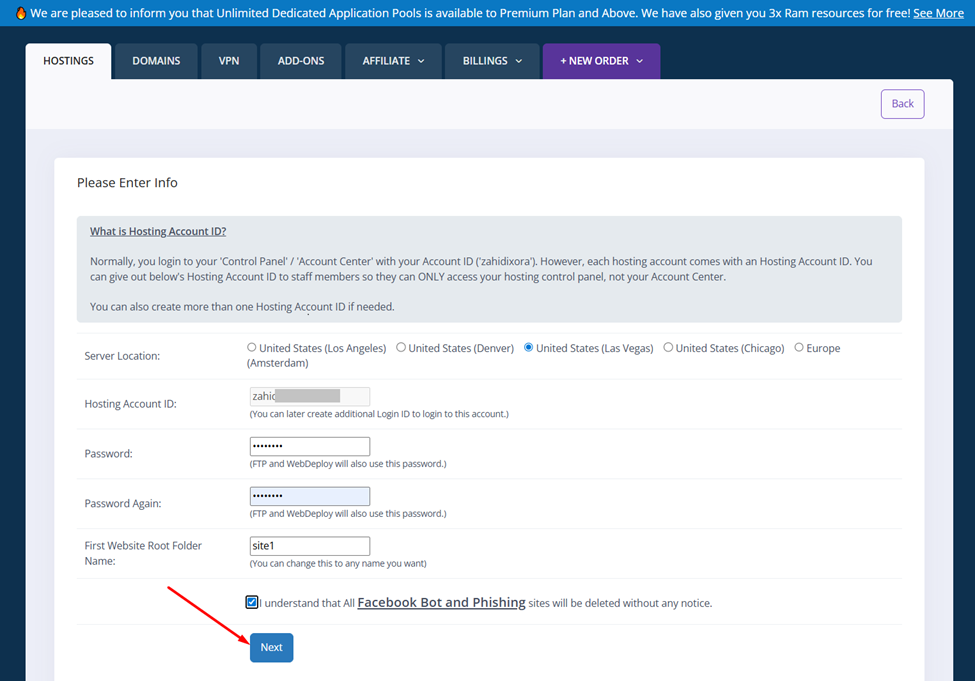Expand the Affiliate dropdown menu

tap(393, 61)
